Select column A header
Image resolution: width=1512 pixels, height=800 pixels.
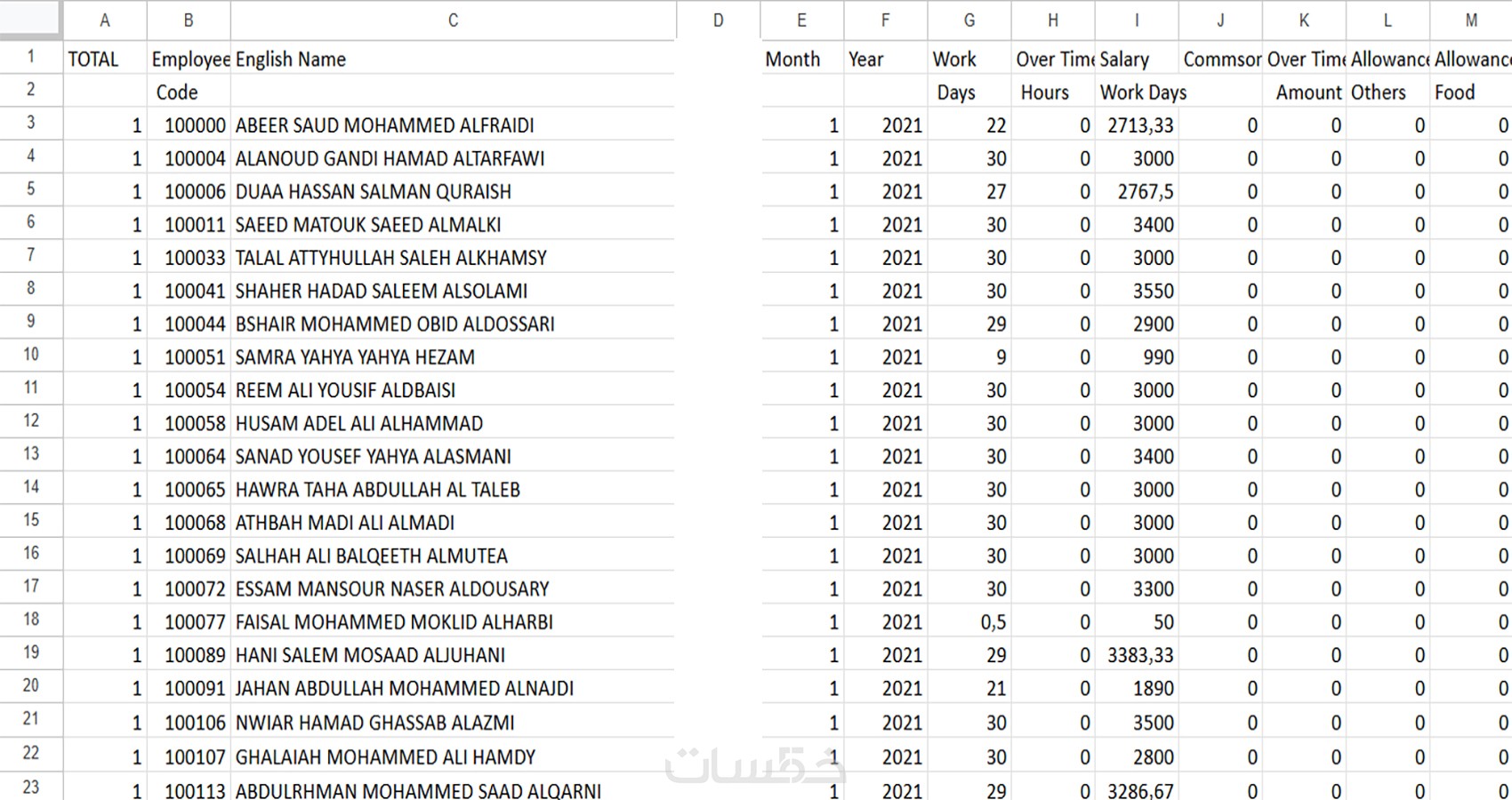105,20
